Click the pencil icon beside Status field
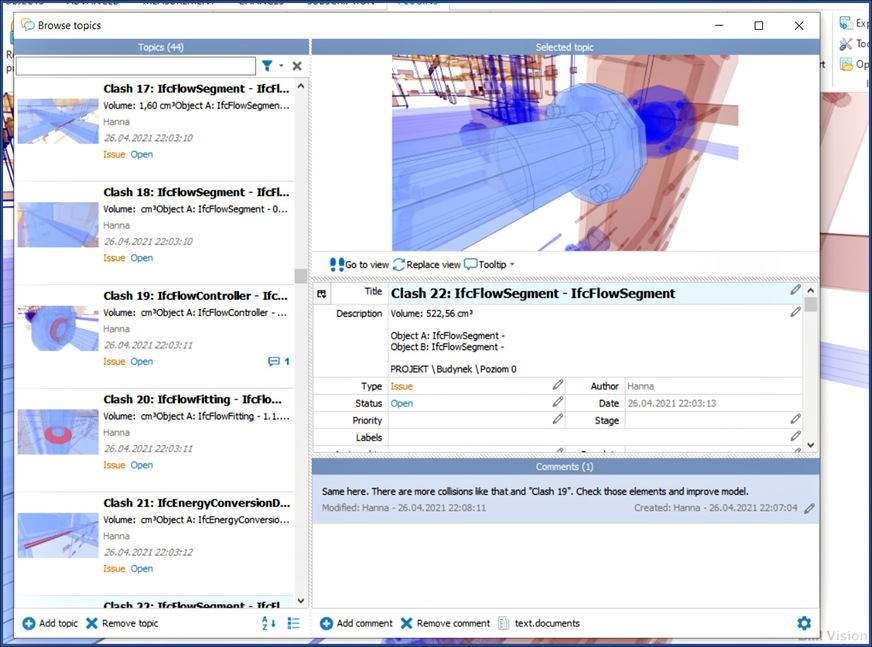Screen dimensions: 872x647 coord(558,403)
